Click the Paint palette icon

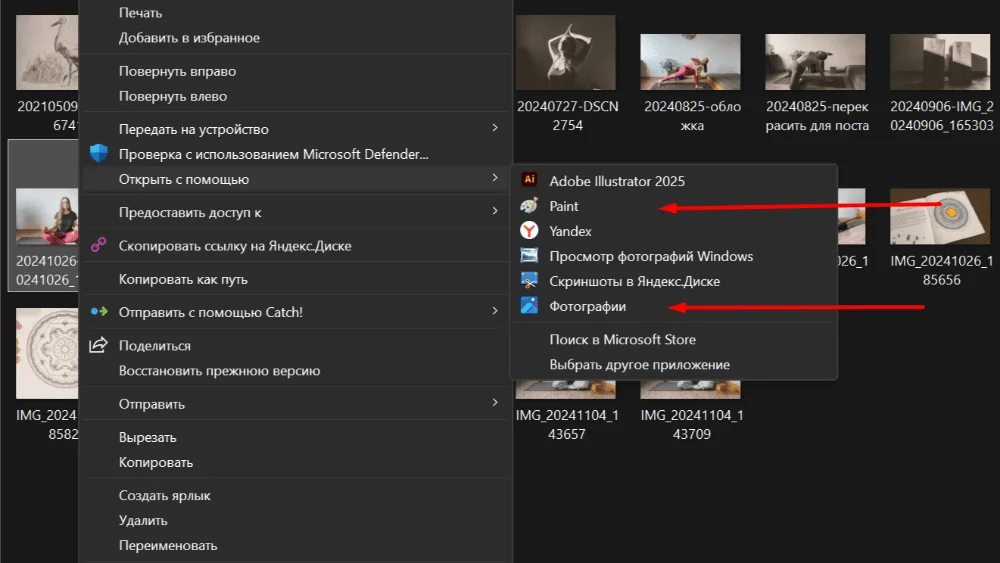coord(530,206)
